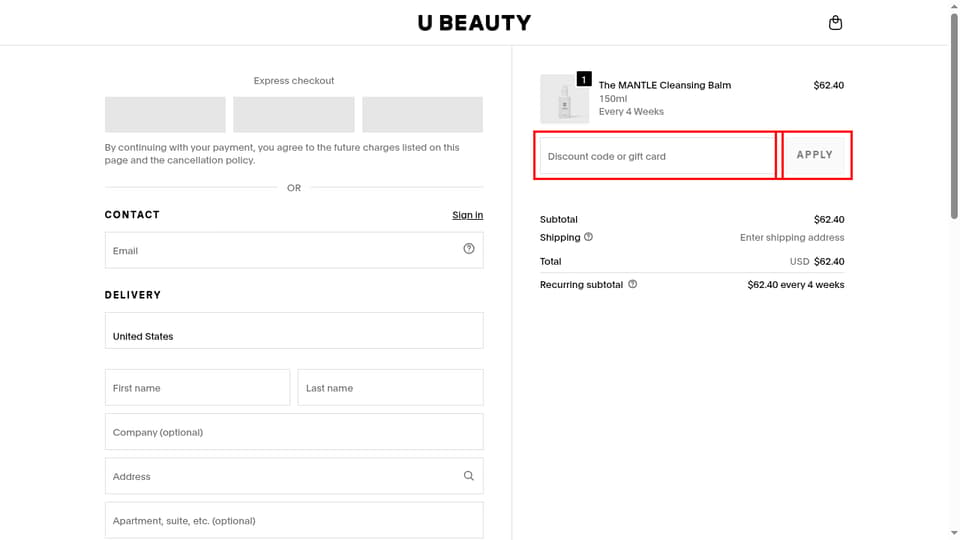Click into the Email field
The height and width of the screenshot is (540, 960).
(294, 250)
